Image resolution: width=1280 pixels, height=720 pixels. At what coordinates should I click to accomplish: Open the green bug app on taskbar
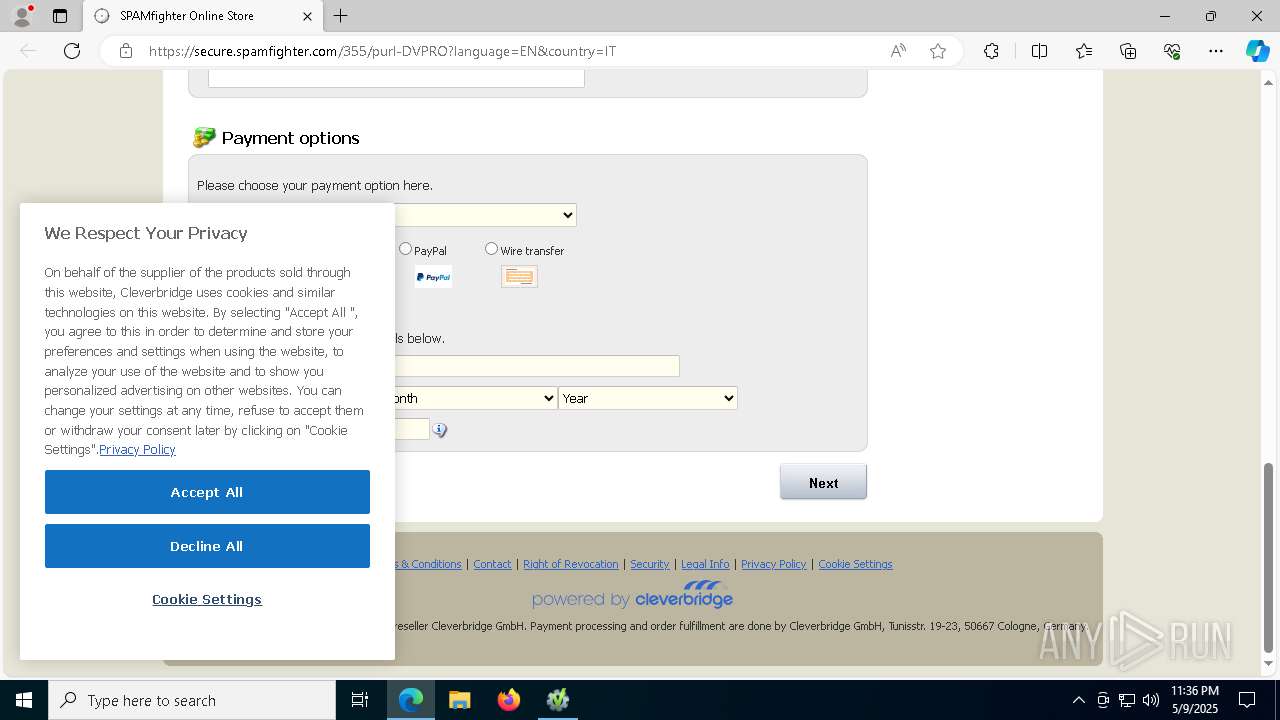pos(558,700)
